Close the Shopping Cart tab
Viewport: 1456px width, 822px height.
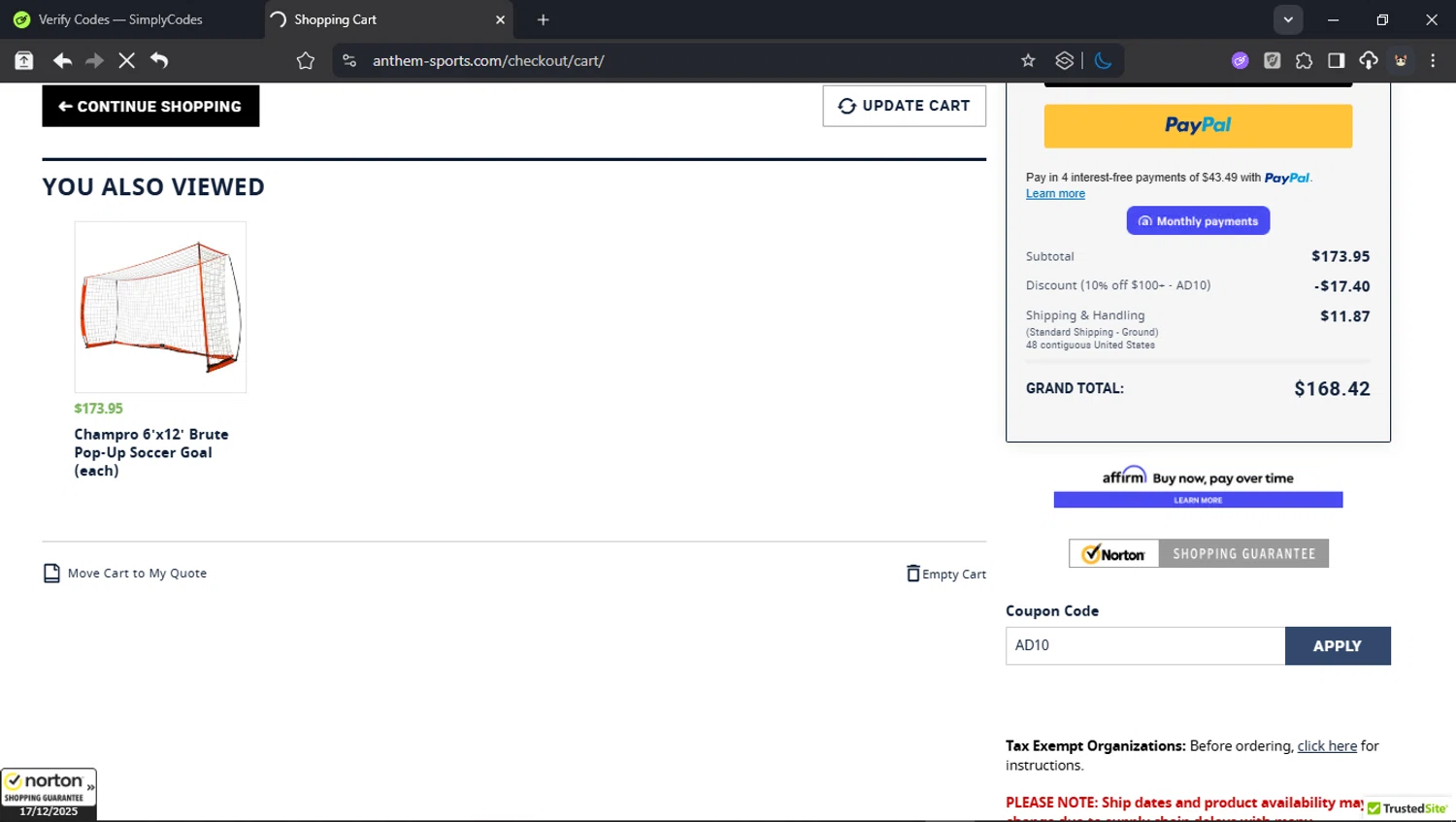click(501, 19)
